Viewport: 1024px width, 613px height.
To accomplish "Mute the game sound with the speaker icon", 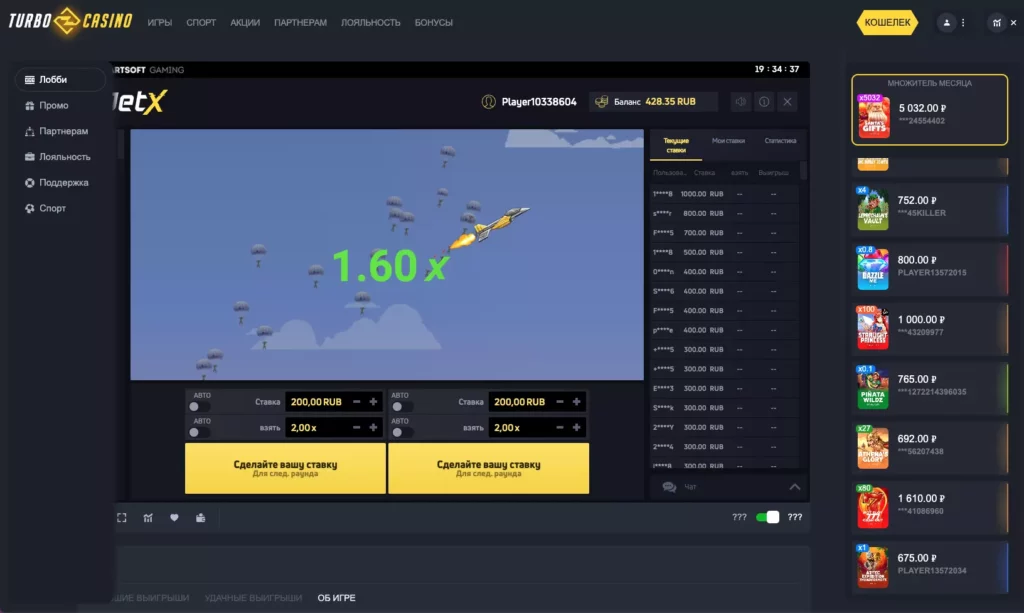I will (740, 102).
